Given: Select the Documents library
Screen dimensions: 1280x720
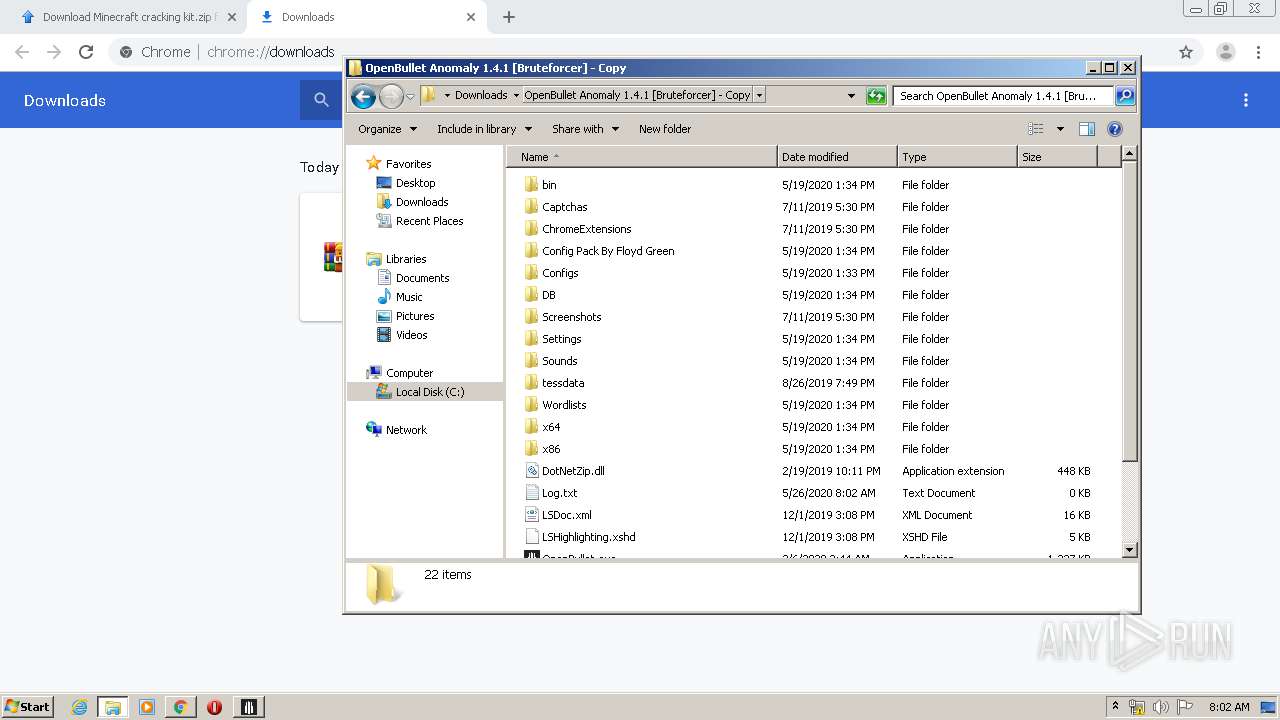Looking at the screenshot, I should point(422,278).
